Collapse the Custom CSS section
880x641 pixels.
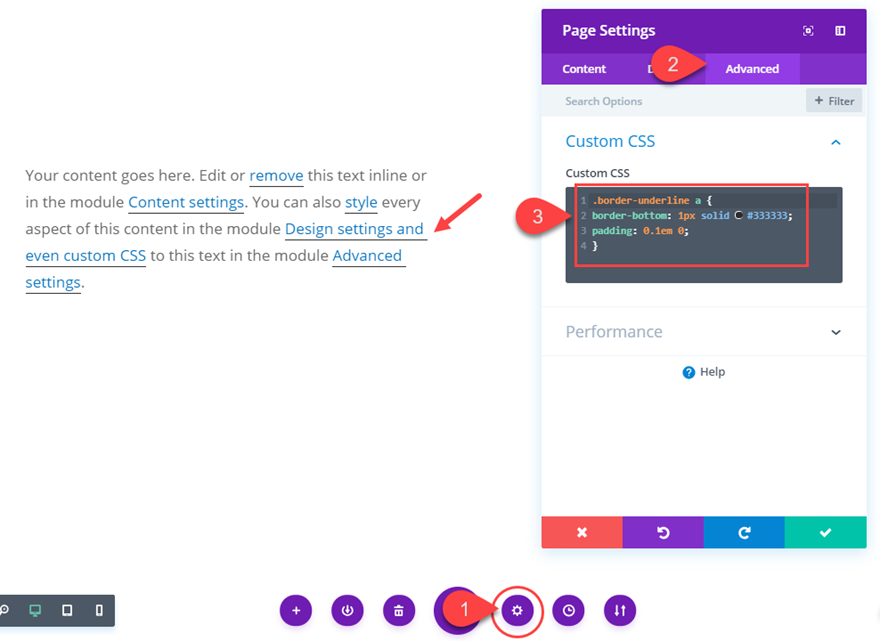pos(836,142)
